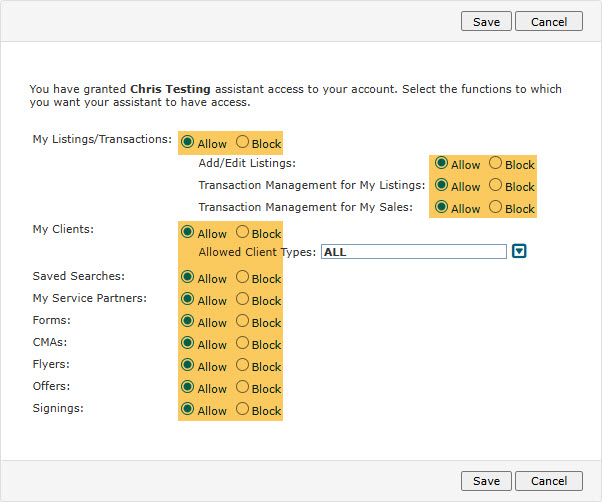Select Block for Saved Searches
Image resolution: width=602 pixels, height=502 pixels.
[242, 277]
